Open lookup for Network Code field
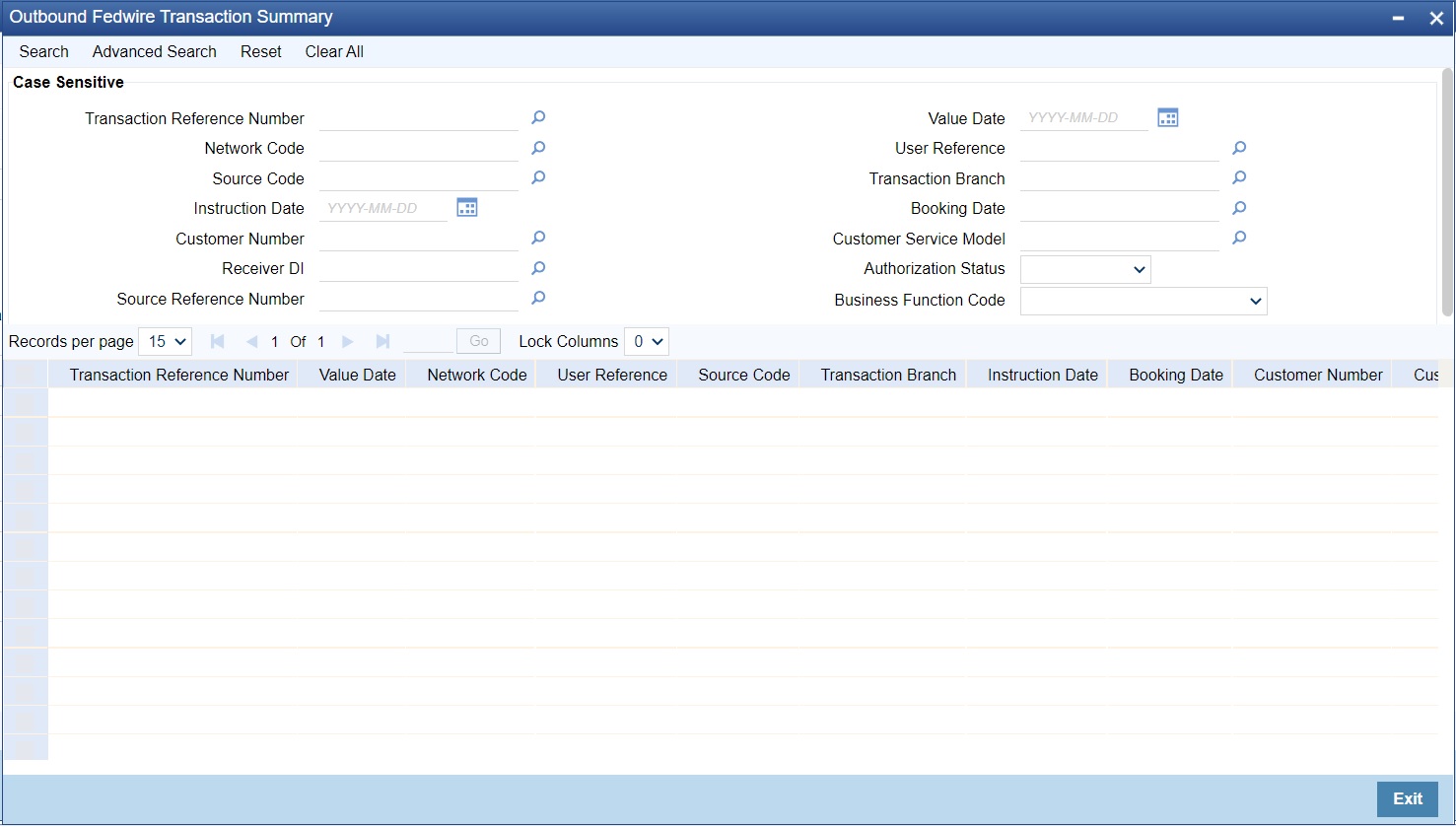Screen dimensions: 1456x827 coord(538,148)
